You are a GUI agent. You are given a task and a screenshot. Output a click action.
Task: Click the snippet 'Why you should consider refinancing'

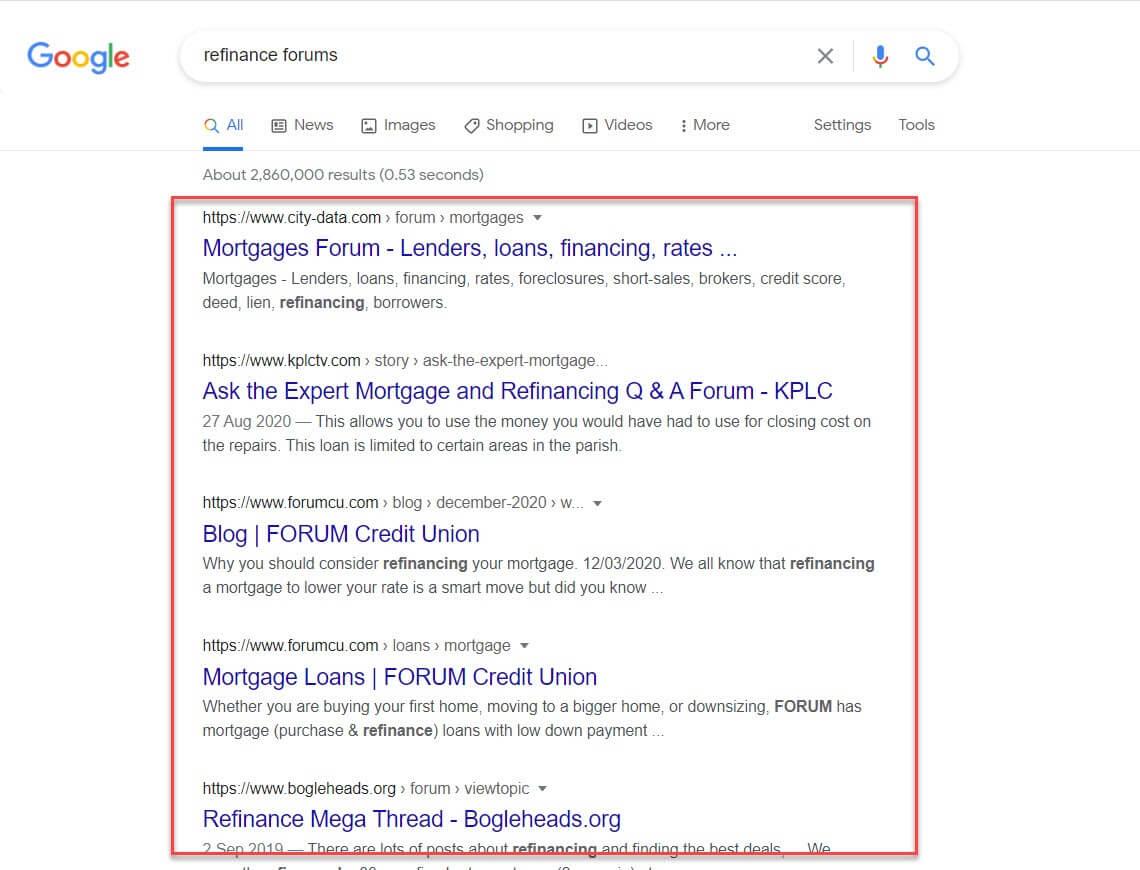point(538,576)
